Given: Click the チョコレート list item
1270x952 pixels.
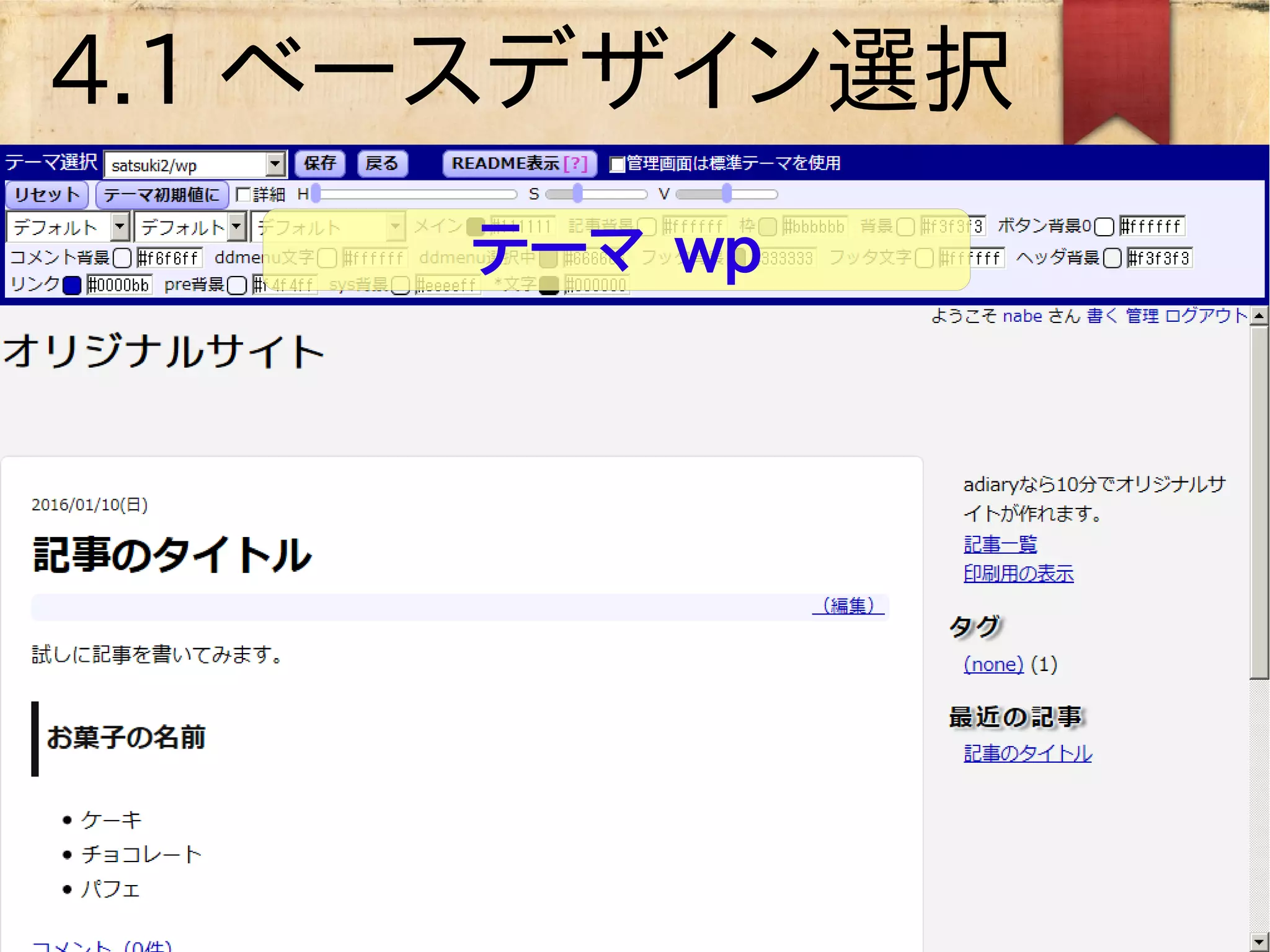Looking at the screenshot, I should tap(142, 855).
